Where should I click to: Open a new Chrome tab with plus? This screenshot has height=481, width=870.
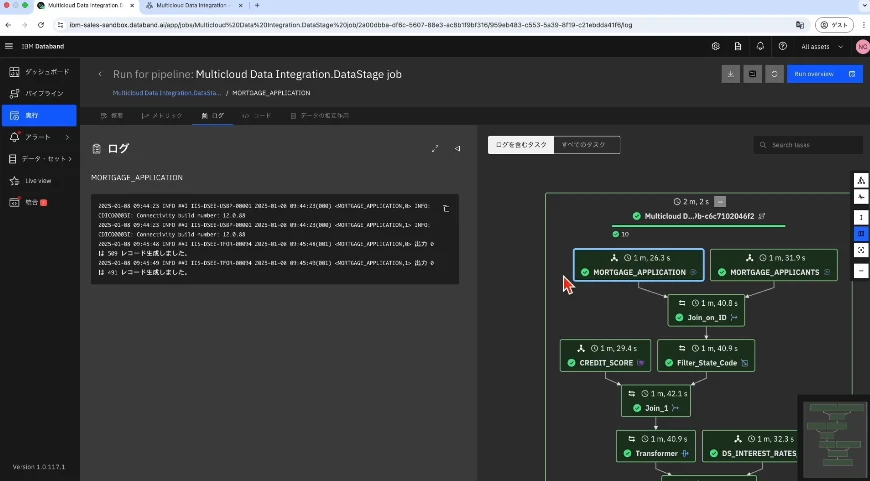[x=257, y=5]
